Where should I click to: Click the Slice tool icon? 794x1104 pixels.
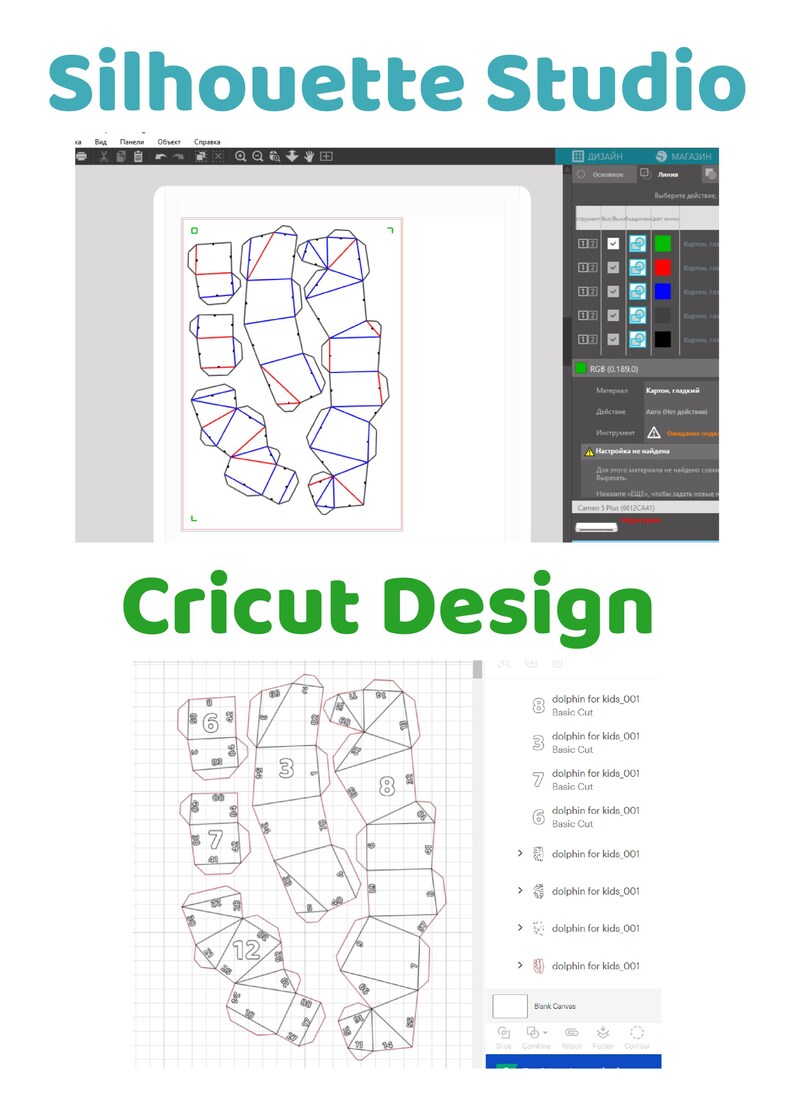coord(504,1033)
